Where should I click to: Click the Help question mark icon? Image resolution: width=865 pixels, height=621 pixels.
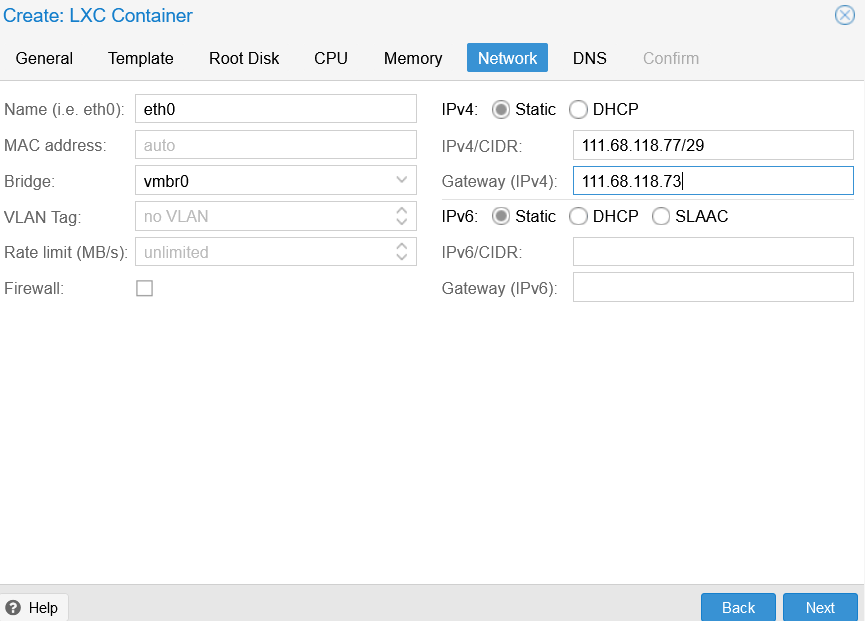coord(13,608)
